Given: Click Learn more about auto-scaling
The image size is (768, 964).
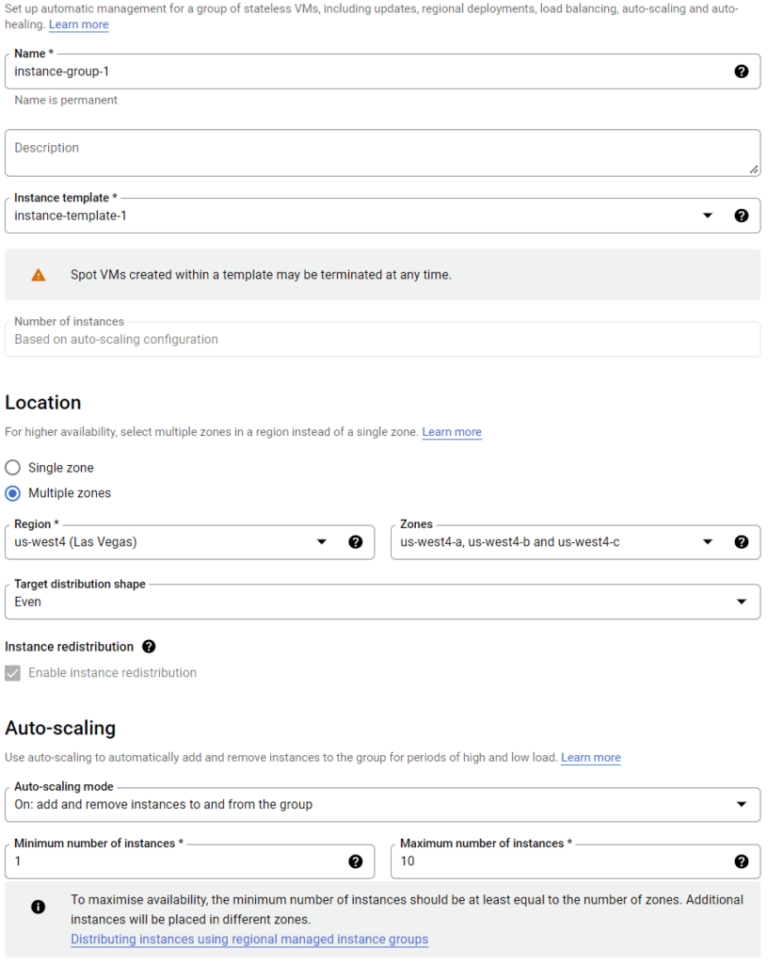Looking at the screenshot, I should pos(591,757).
